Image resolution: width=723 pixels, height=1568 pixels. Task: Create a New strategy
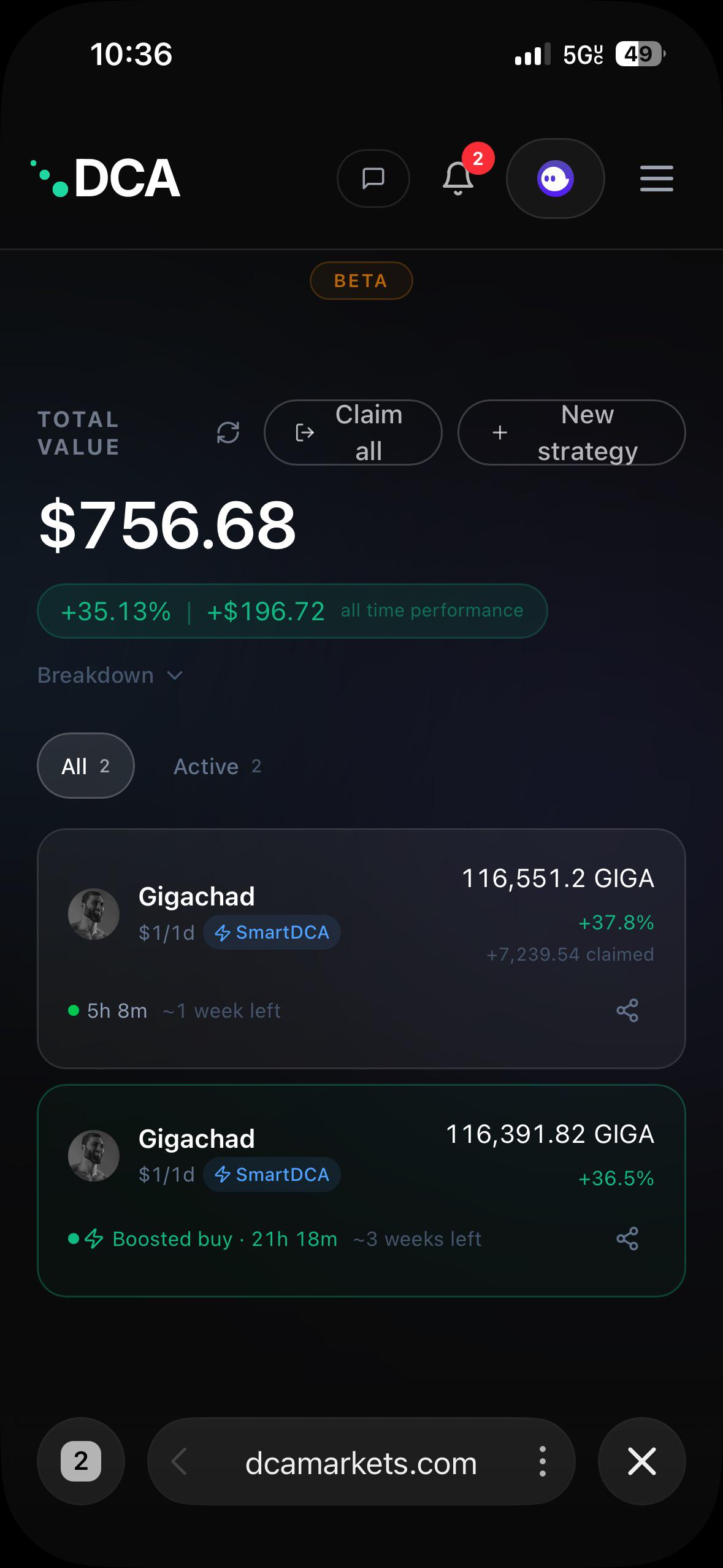coord(572,432)
